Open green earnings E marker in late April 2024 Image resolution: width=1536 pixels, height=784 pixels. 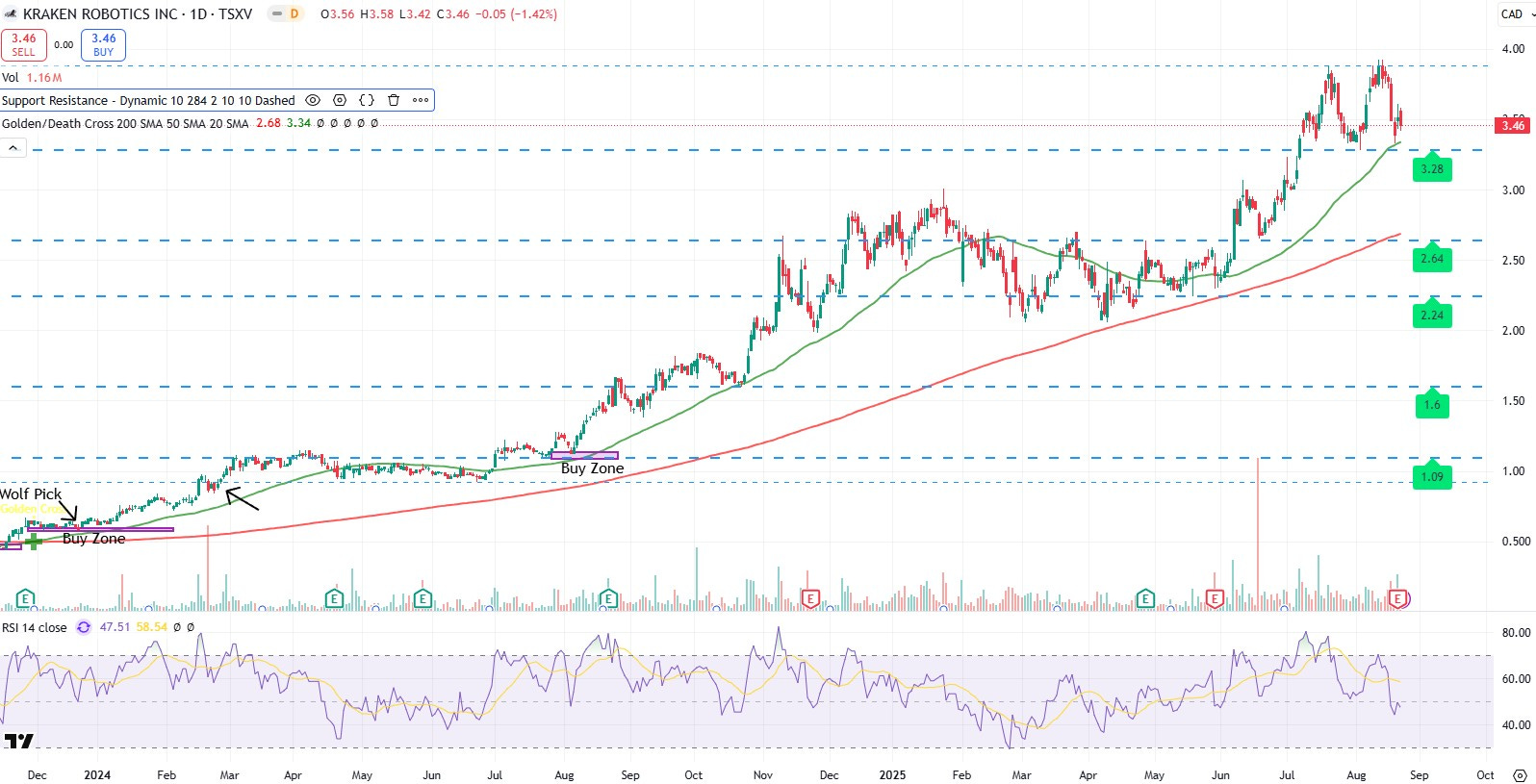334,599
